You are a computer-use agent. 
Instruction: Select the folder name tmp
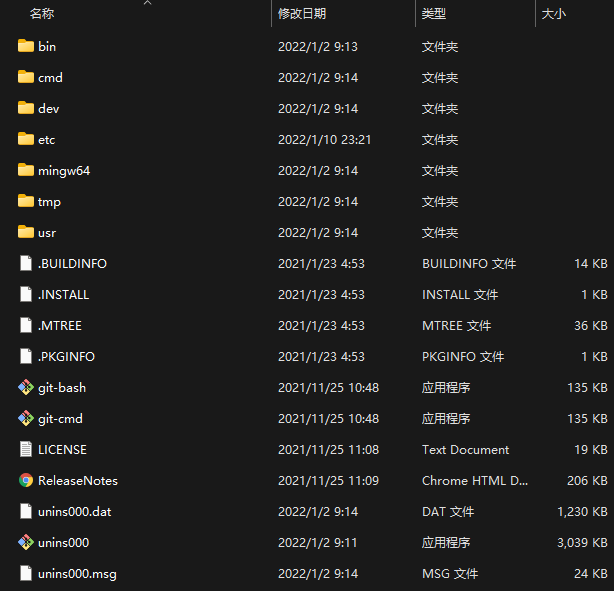click(49, 202)
